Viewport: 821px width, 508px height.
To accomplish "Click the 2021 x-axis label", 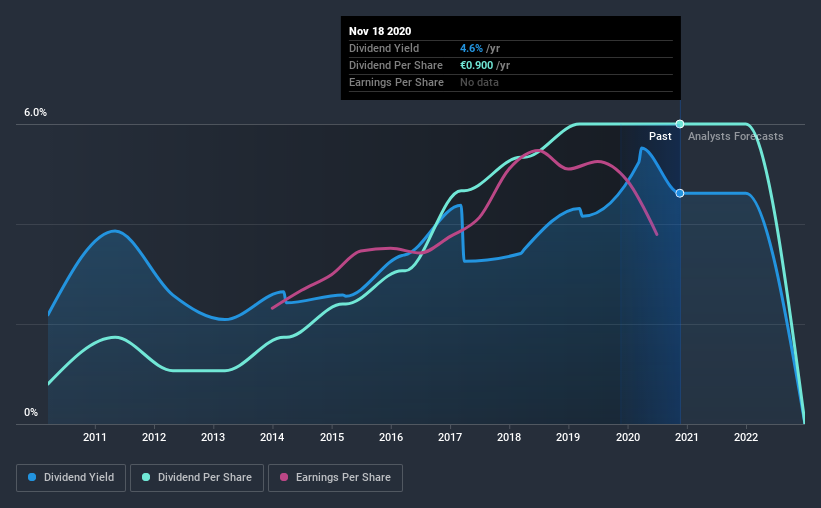I will (x=686, y=437).
